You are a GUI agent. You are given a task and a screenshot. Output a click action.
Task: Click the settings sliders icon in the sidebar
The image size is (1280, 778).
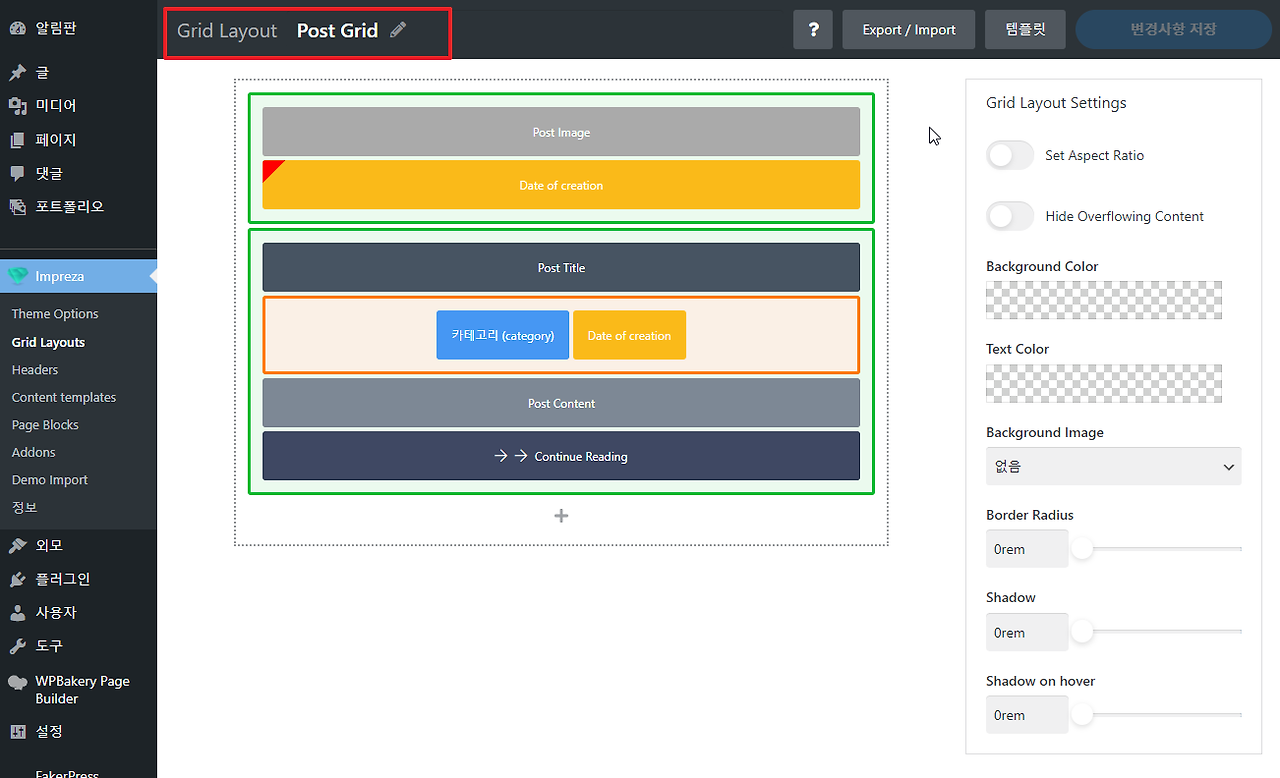18,732
